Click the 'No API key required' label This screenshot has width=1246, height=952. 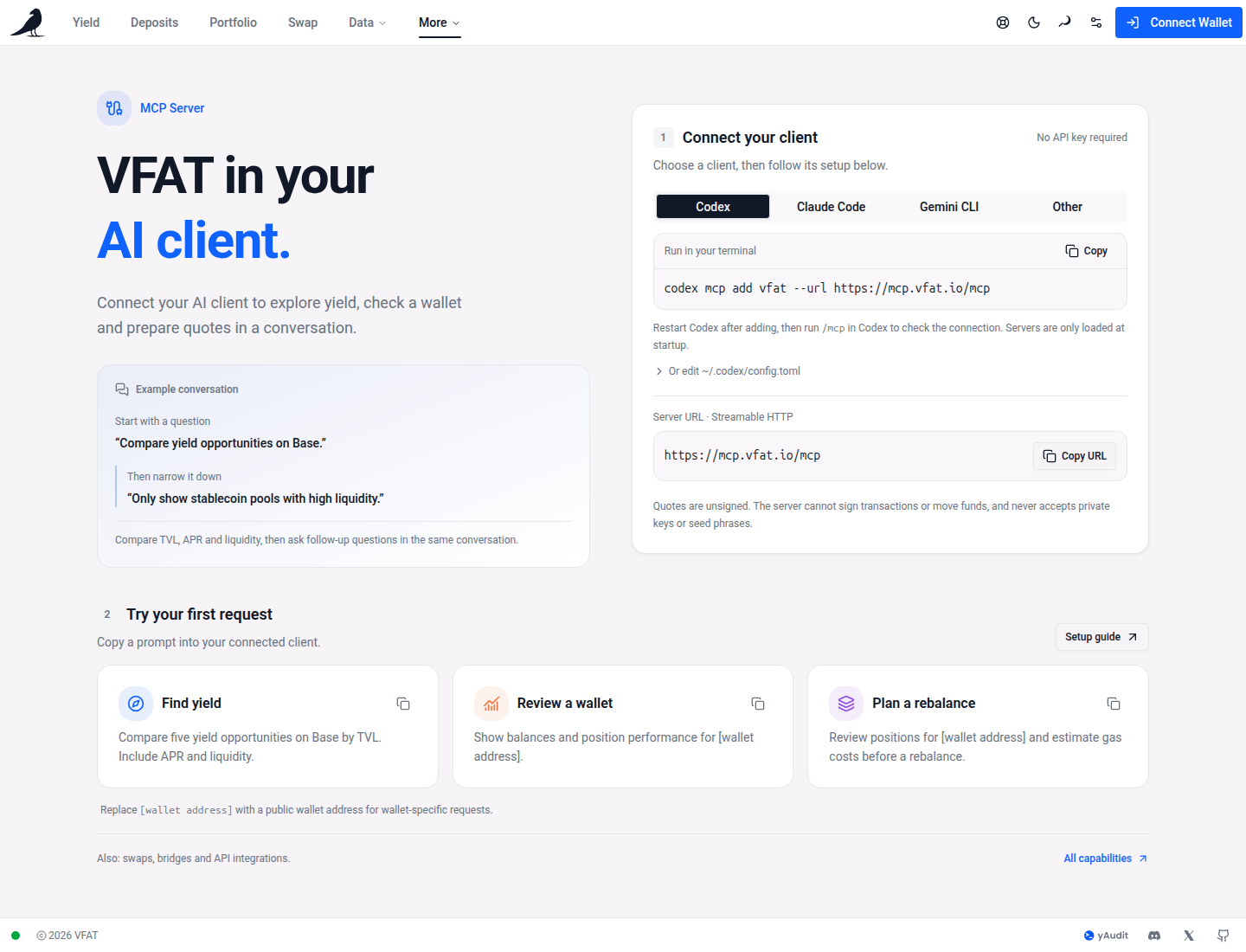(x=1082, y=138)
